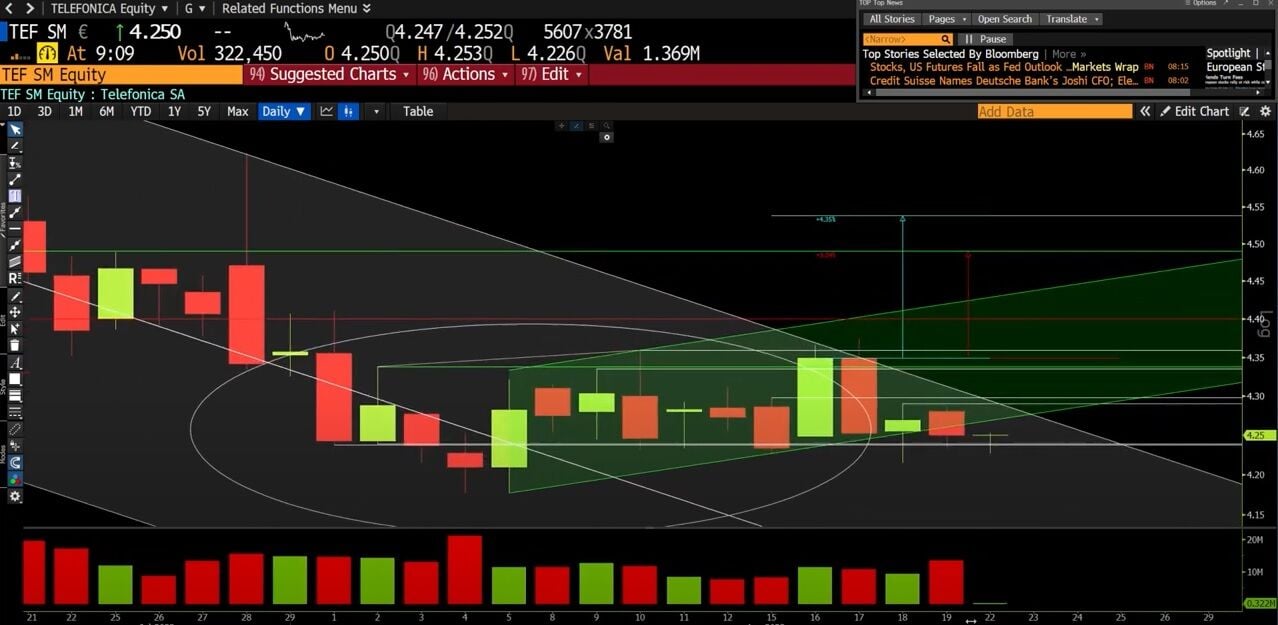
Task: Open the Actions dropdown menu
Action: [x=464, y=74]
